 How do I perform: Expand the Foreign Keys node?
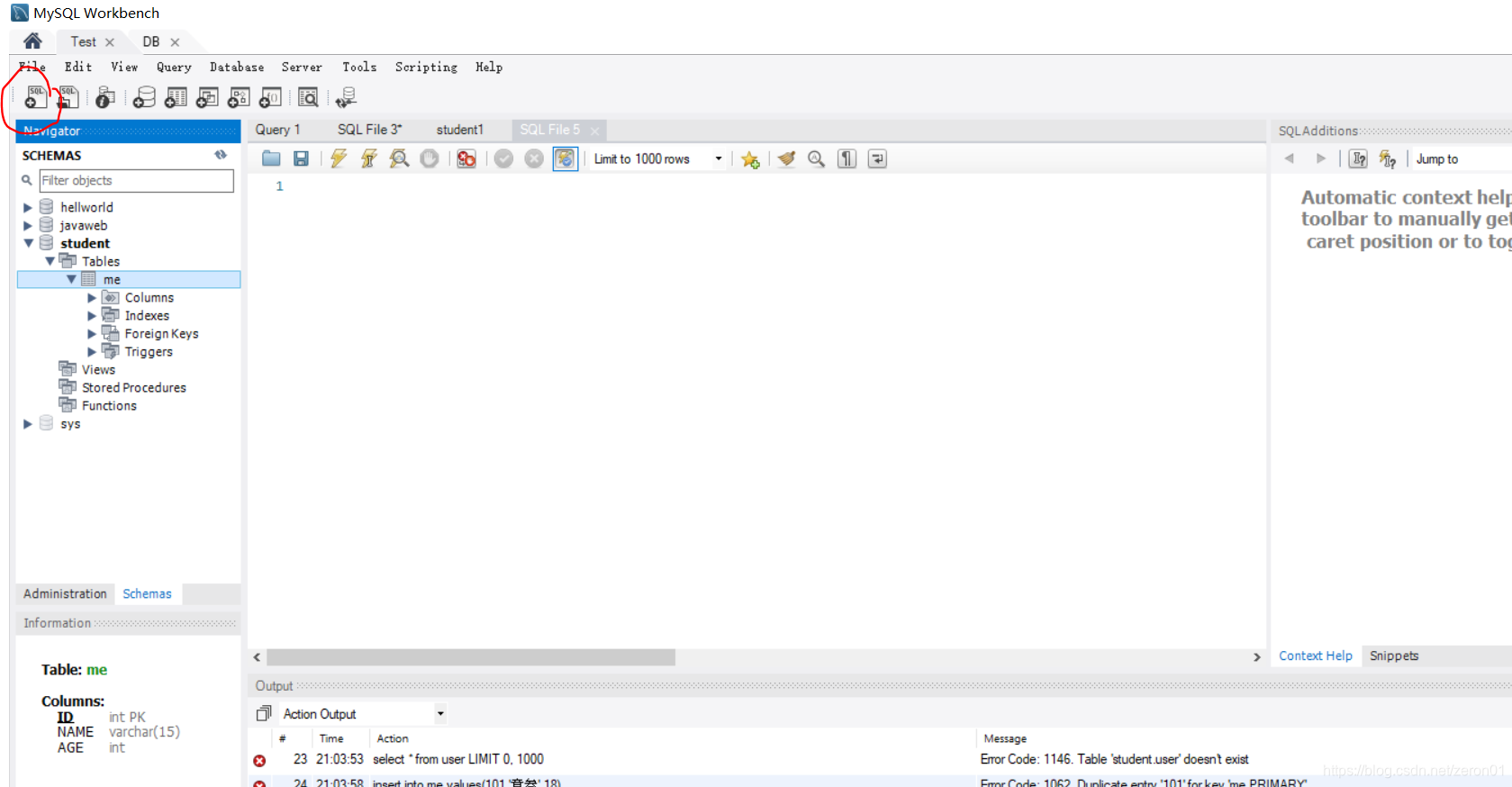tap(92, 333)
